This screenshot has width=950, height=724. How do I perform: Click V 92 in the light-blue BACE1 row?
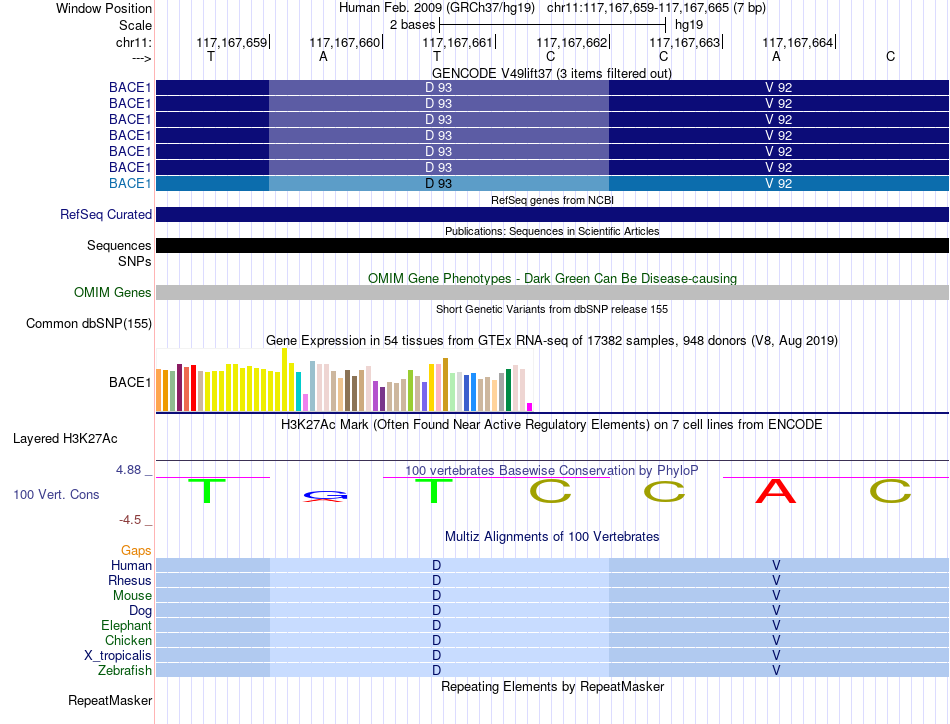pyautogui.click(x=779, y=184)
